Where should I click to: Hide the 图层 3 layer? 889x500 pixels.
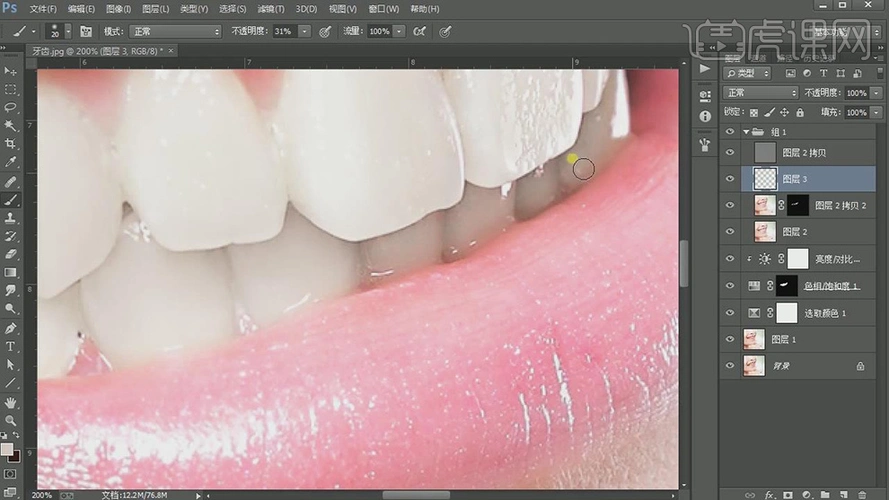730,179
